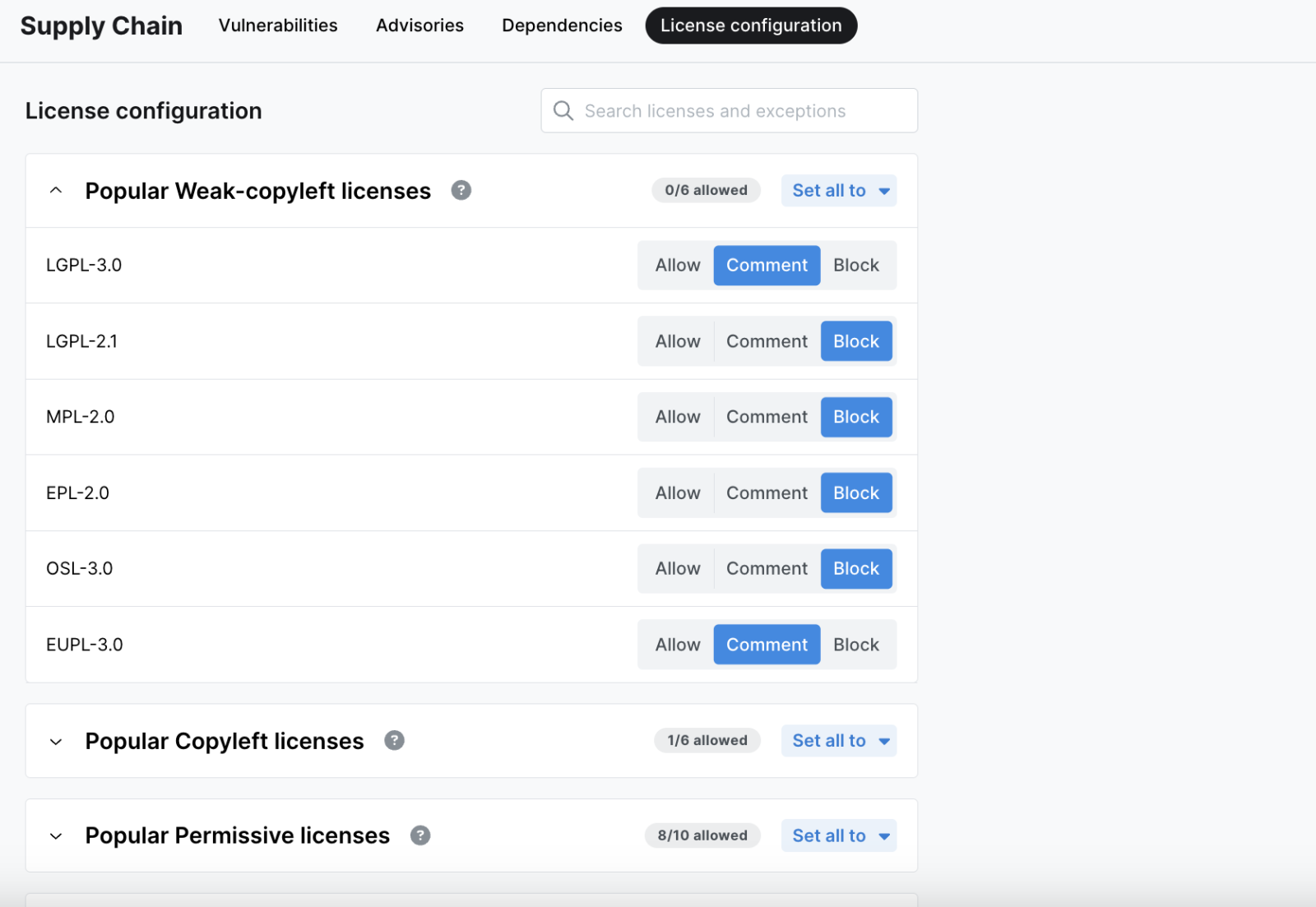Block the EUPL-3.0 license
The image size is (1316, 907).
click(856, 644)
